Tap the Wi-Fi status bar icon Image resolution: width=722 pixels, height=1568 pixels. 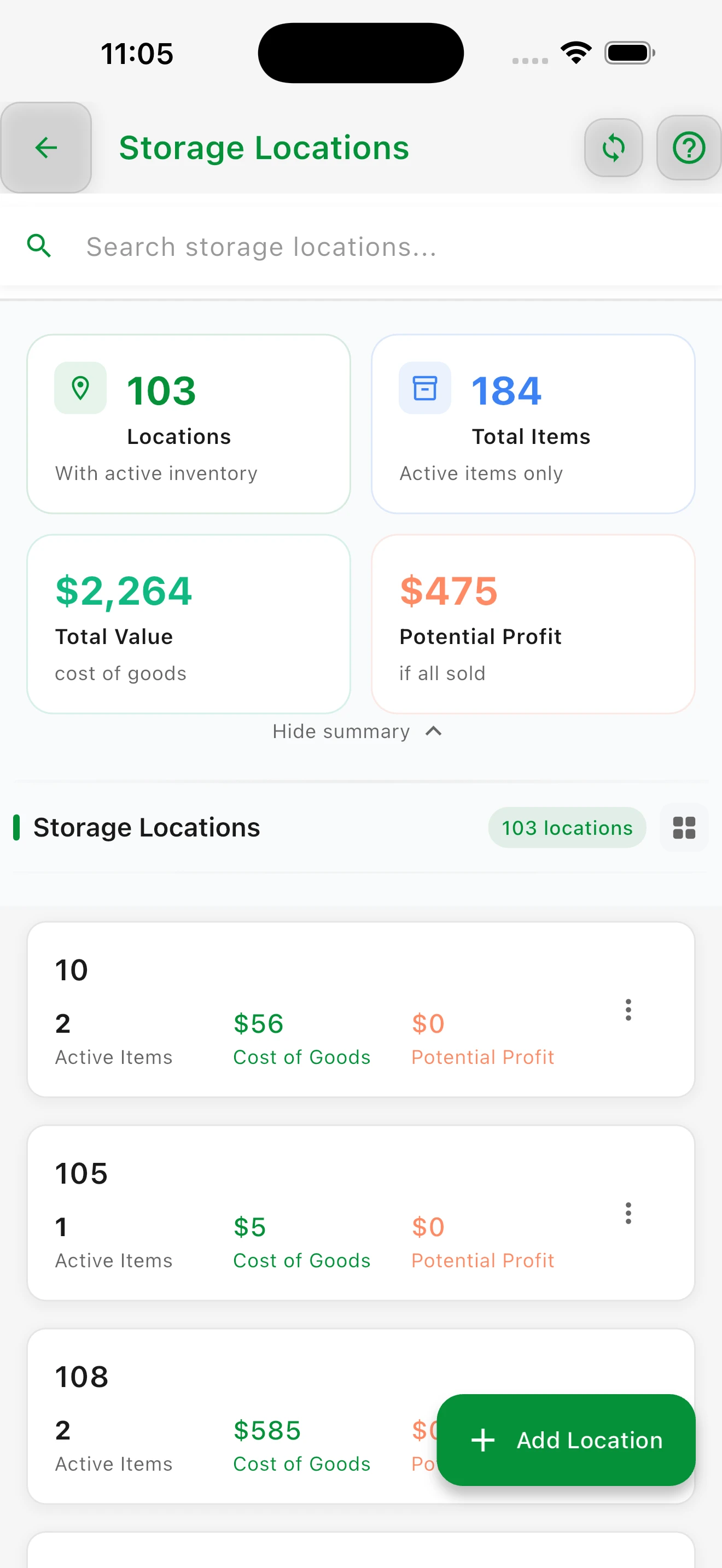[x=576, y=52]
